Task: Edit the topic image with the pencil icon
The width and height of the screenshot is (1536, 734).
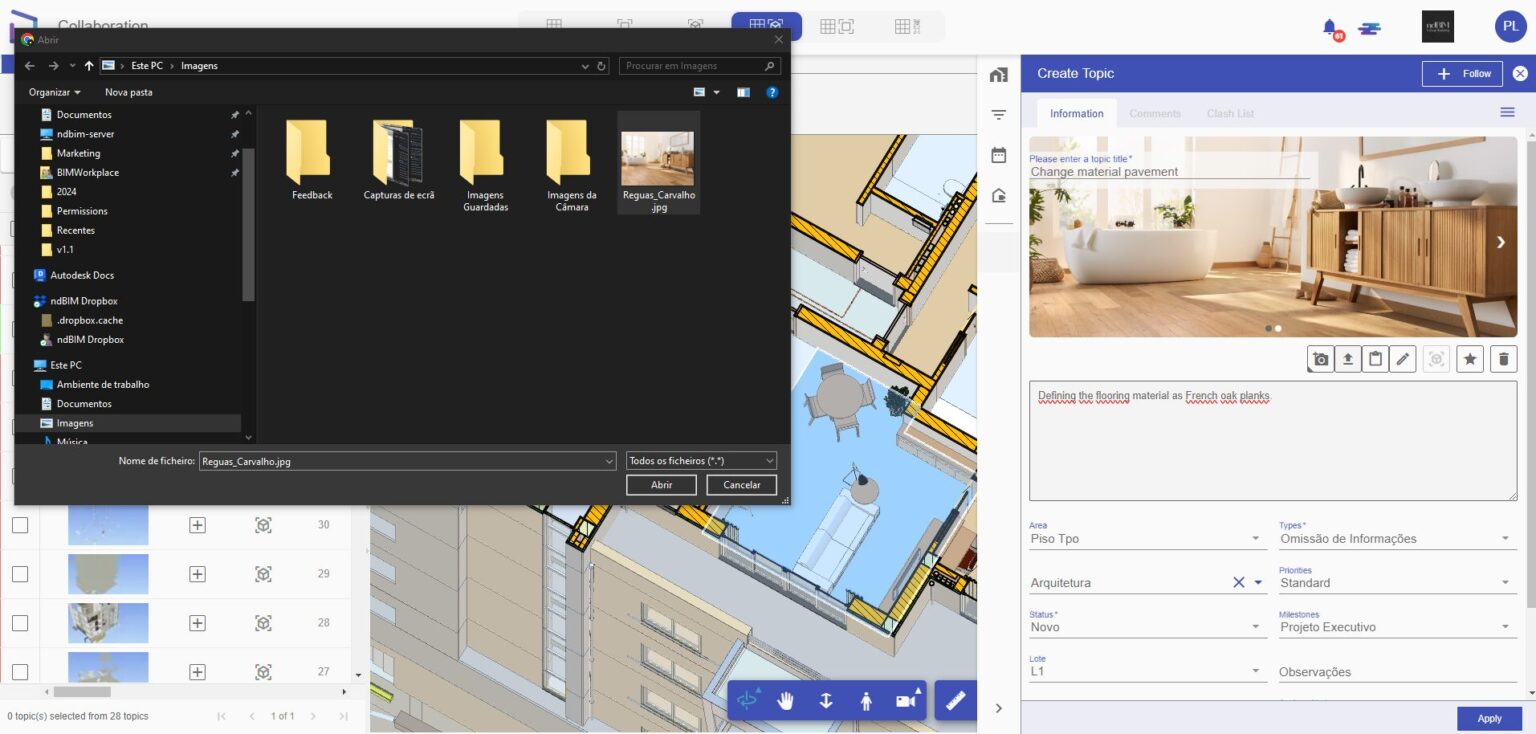Action: click(x=1403, y=358)
